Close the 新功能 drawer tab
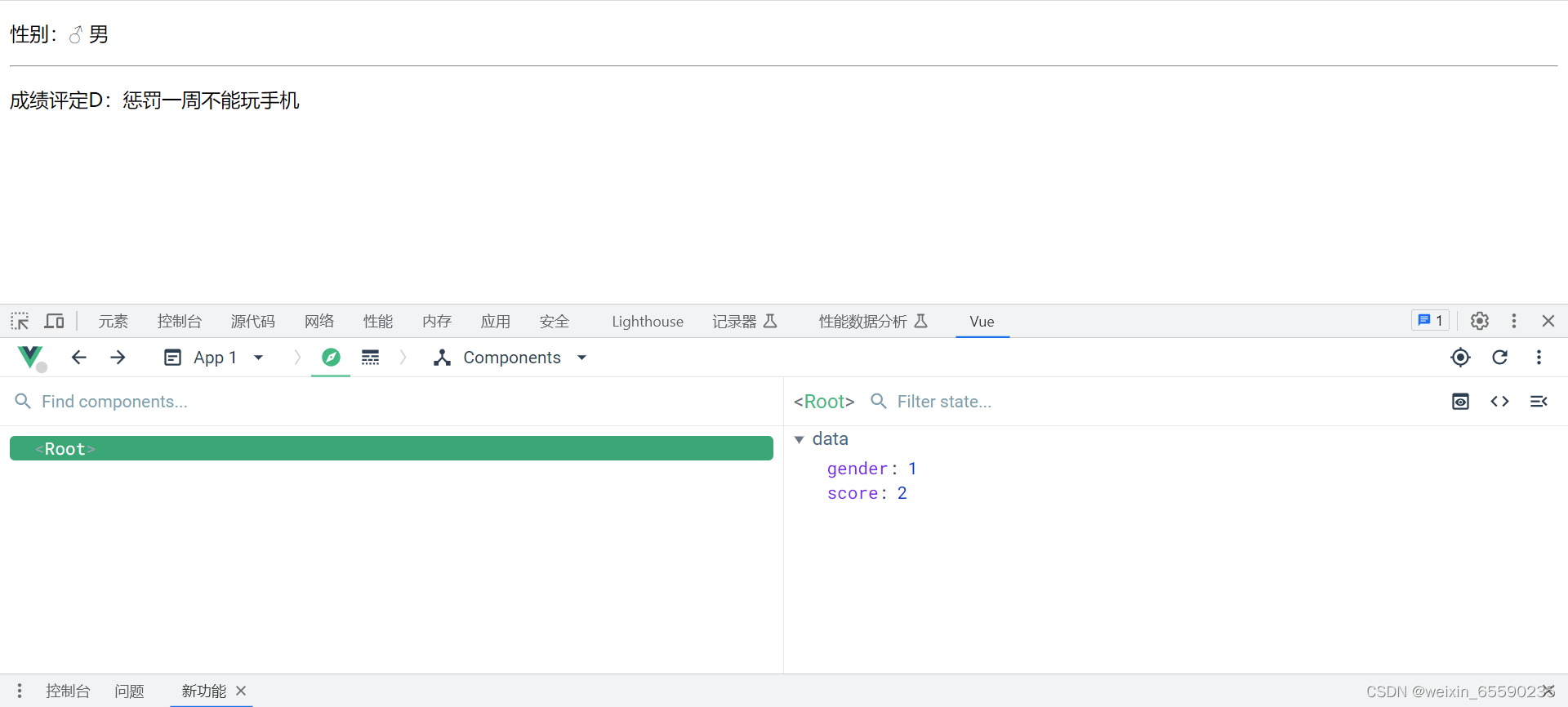1568x707 pixels. coord(241,691)
